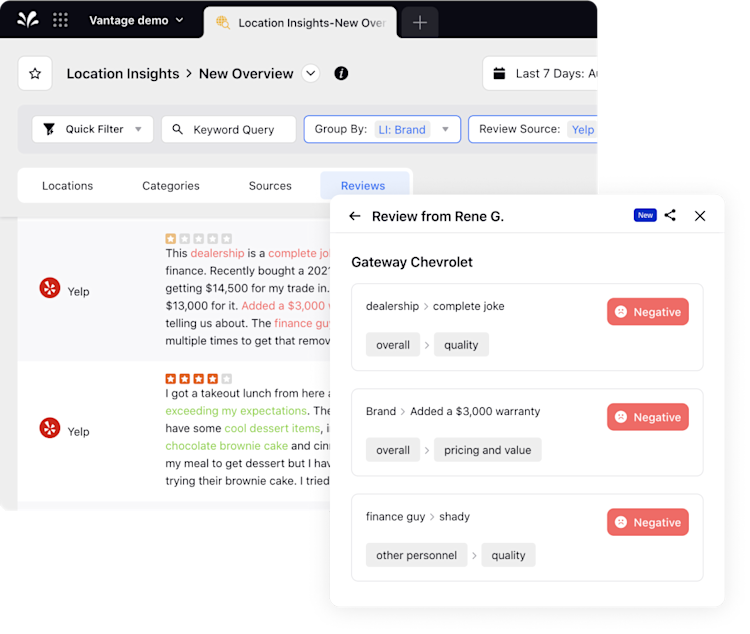The width and height of the screenshot is (750, 634).
Task: Open the Review Source filter
Action: tap(533, 129)
